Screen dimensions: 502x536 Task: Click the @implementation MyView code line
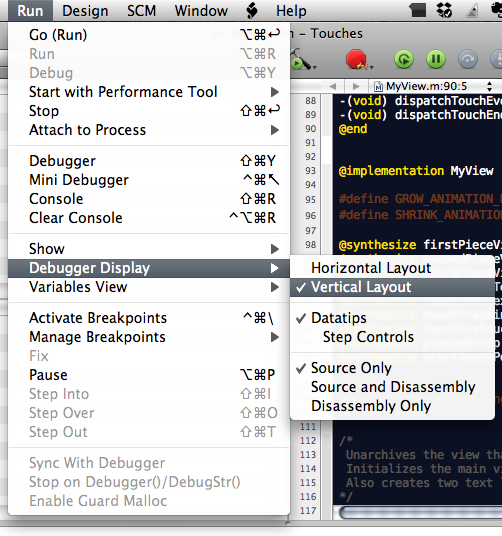click(x=416, y=171)
